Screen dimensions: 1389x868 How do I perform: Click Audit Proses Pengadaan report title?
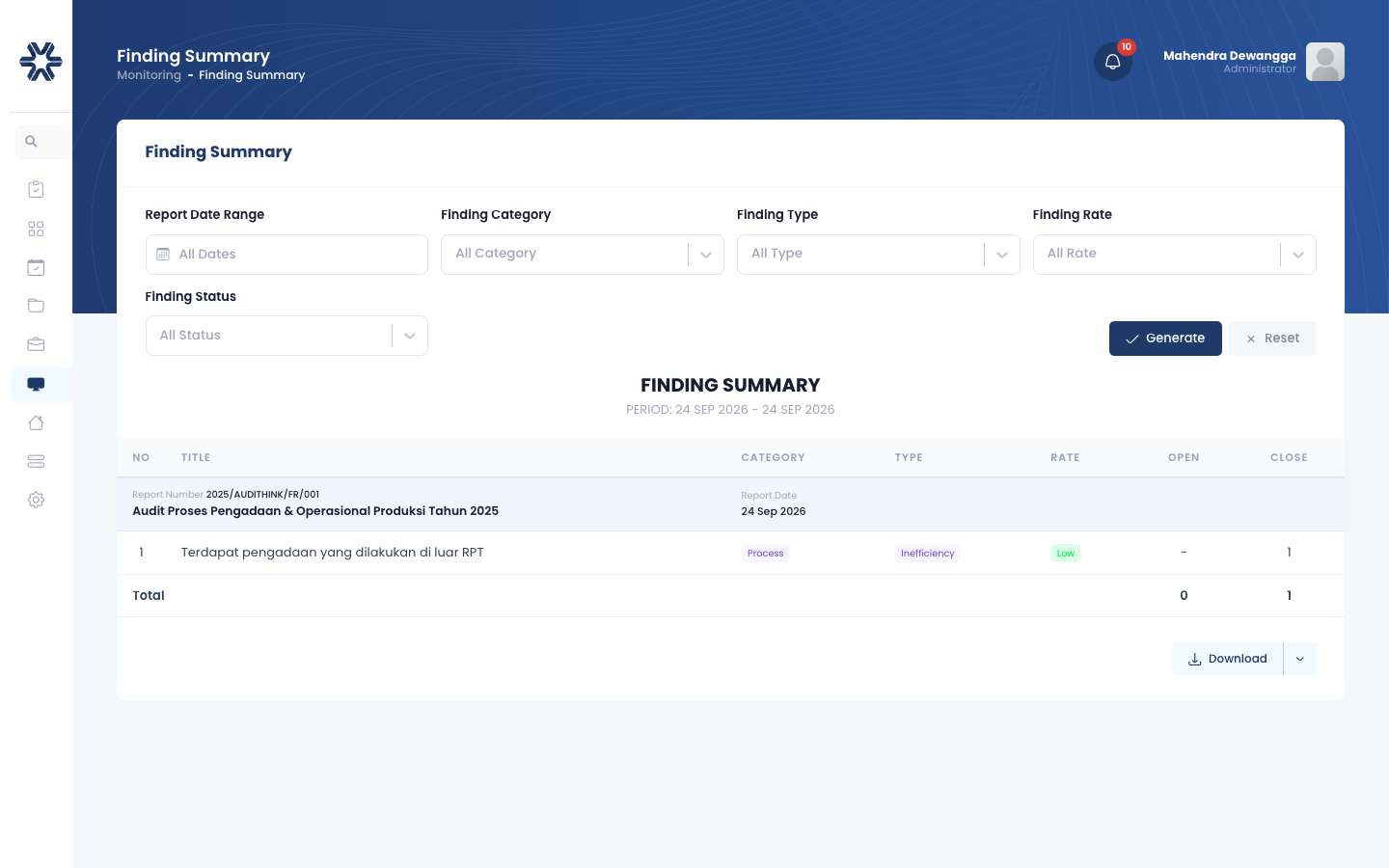point(315,511)
